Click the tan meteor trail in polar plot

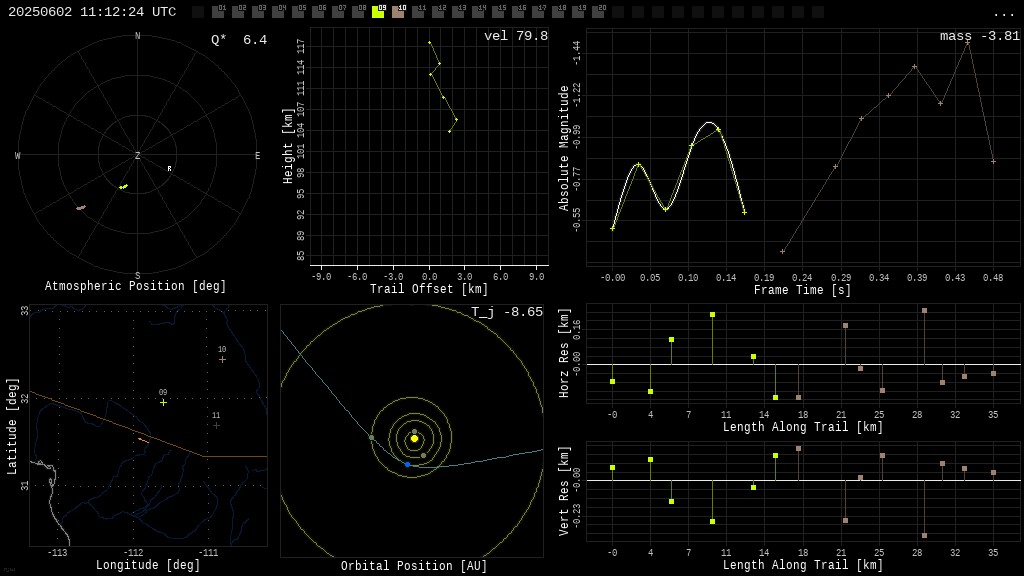[x=81, y=208]
